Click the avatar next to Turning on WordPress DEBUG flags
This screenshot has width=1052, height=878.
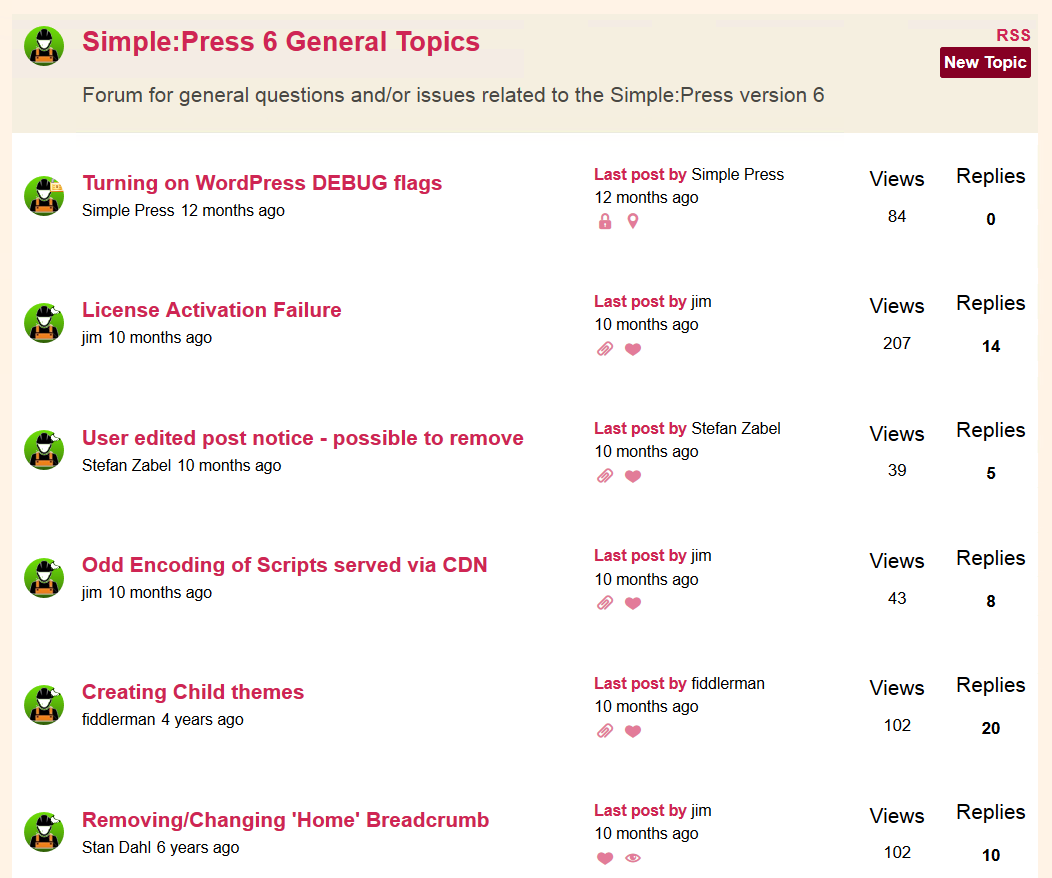(44, 196)
